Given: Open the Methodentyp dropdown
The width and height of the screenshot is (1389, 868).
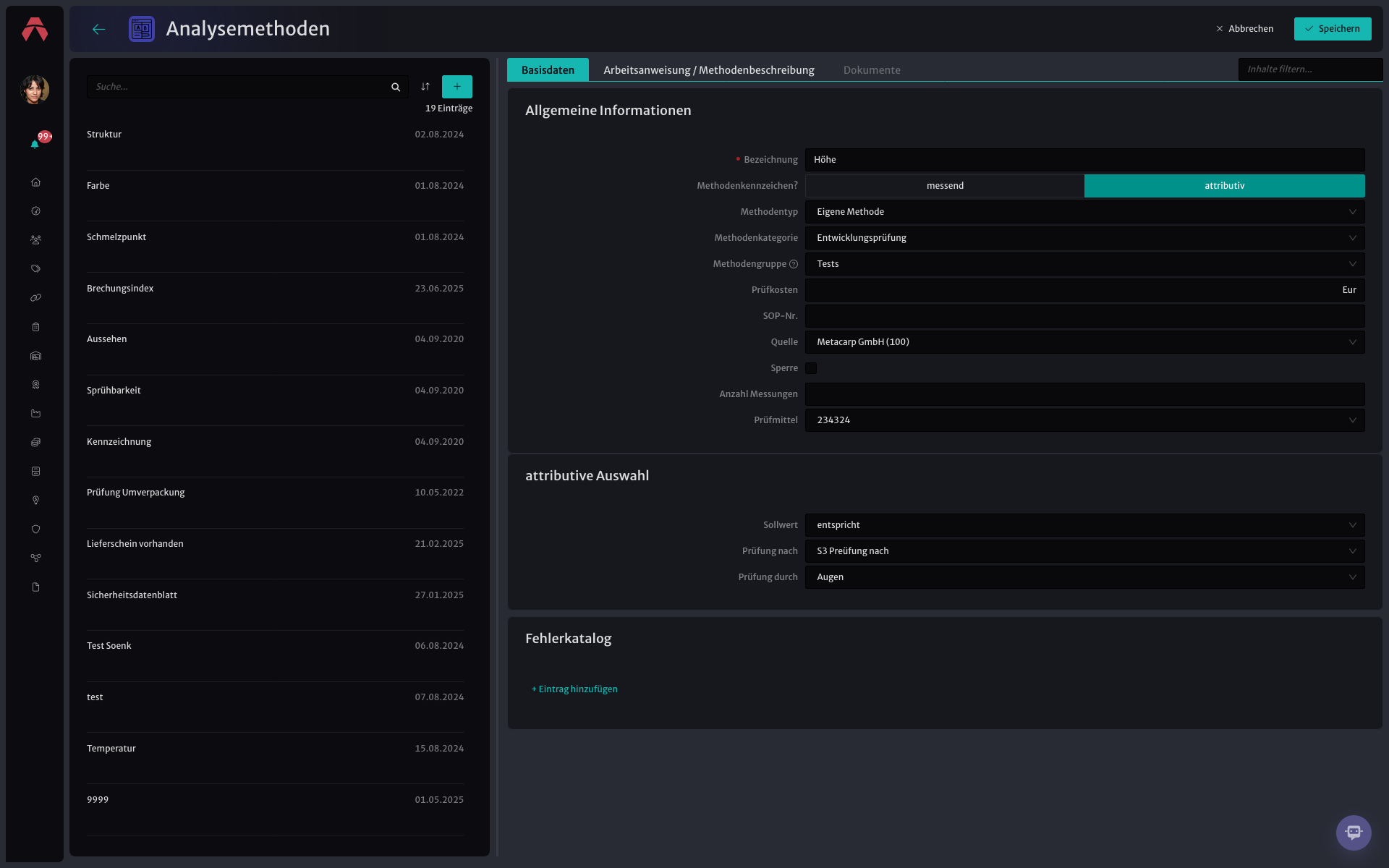Looking at the screenshot, I should point(1085,212).
